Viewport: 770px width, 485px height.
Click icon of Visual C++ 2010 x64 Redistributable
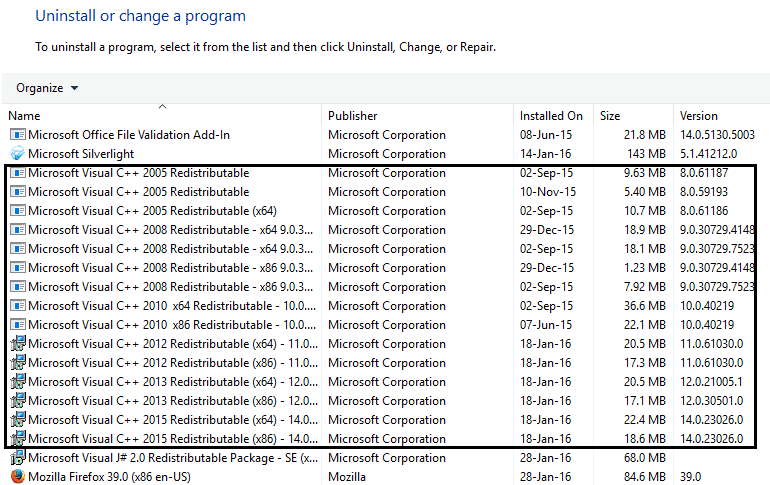(18, 306)
